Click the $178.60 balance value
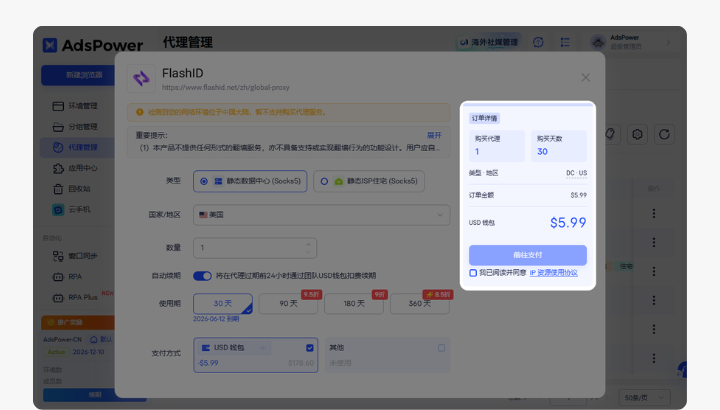The height and width of the screenshot is (410, 720). coord(301,363)
